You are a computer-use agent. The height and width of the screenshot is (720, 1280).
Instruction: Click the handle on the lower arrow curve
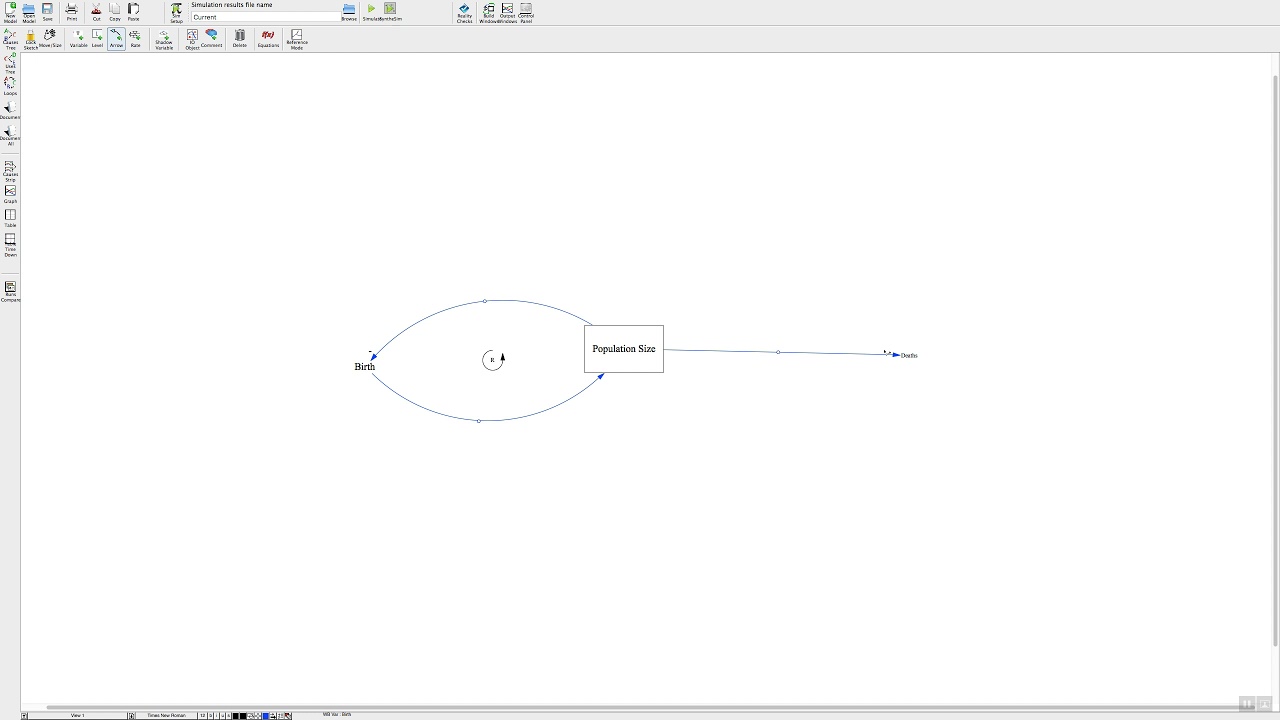click(479, 421)
